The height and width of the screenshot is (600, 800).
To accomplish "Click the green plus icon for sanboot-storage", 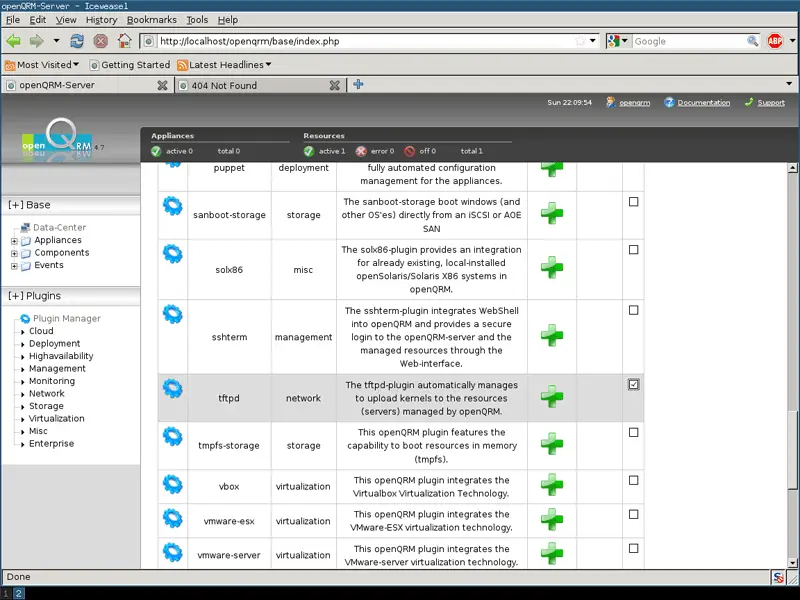I will coord(552,213).
